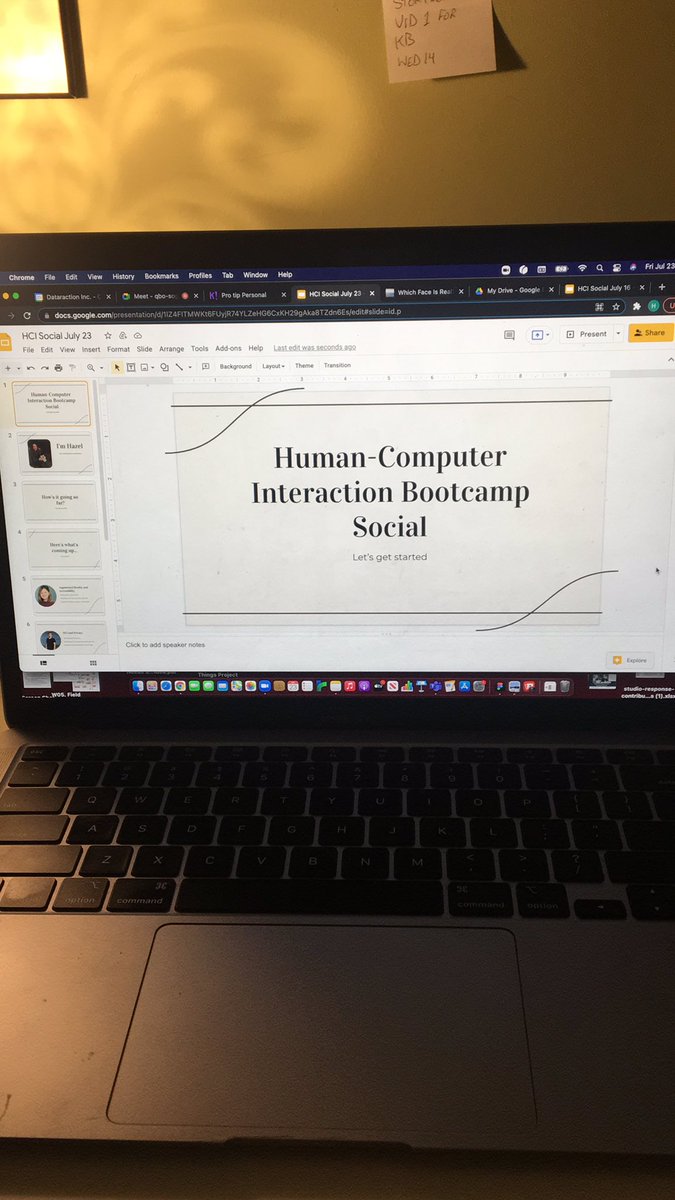Viewport: 675px width, 1200px height.
Task: Open the Add-ons menu
Action: [228, 348]
